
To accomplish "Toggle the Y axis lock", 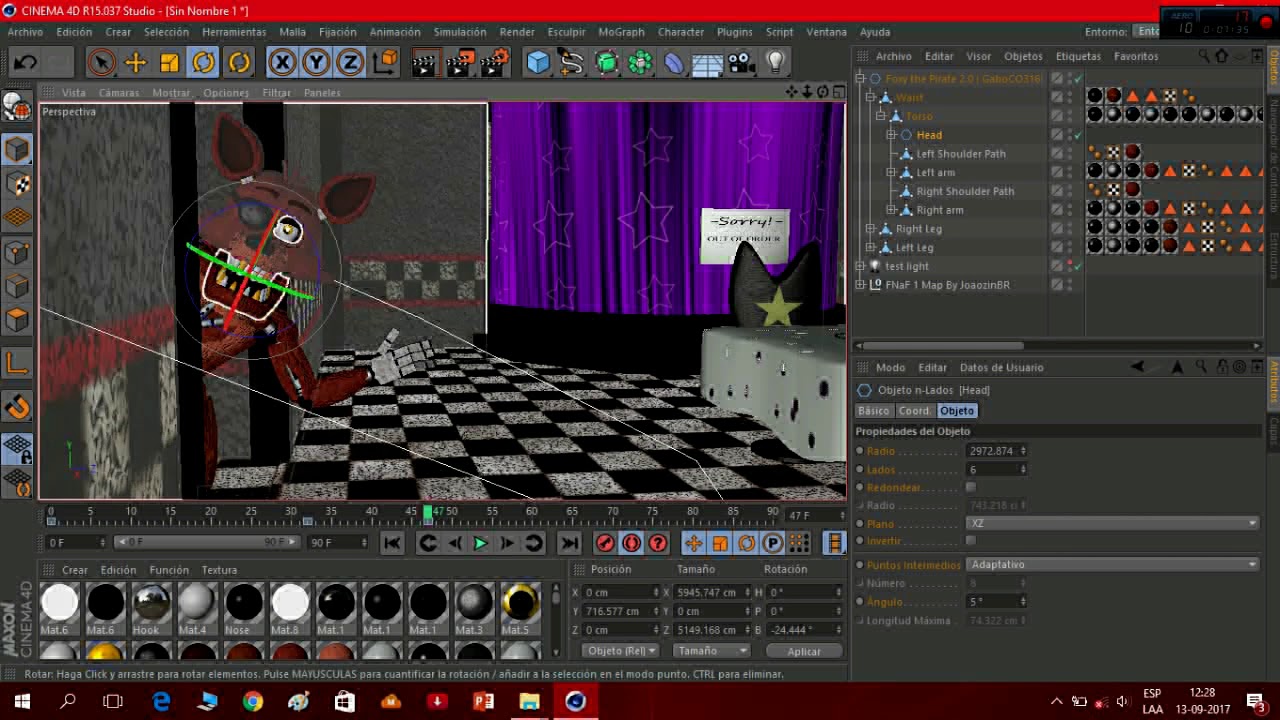I will pyautogui.click(x=316, y=62).
